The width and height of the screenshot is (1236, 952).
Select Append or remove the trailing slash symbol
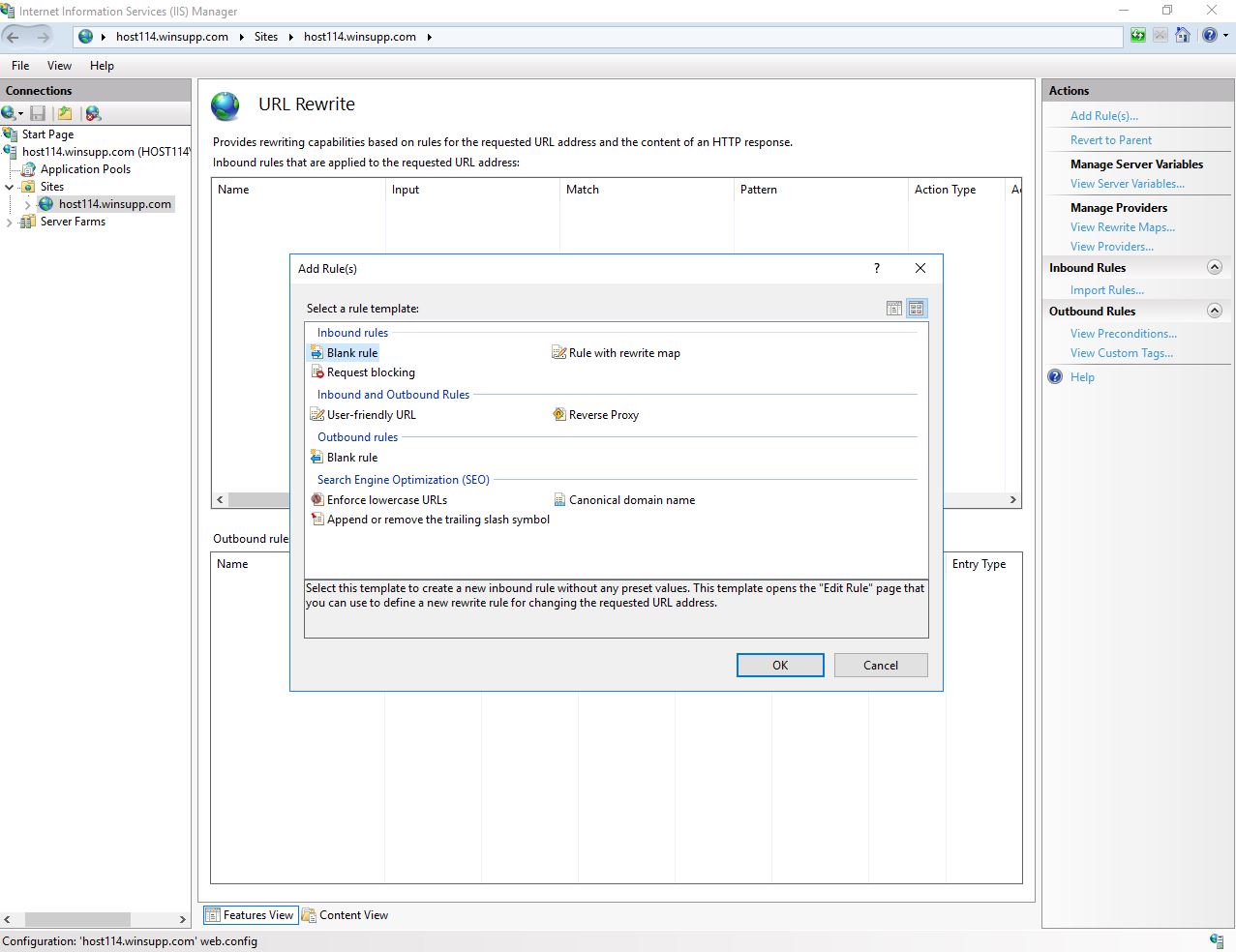point(431,520)
